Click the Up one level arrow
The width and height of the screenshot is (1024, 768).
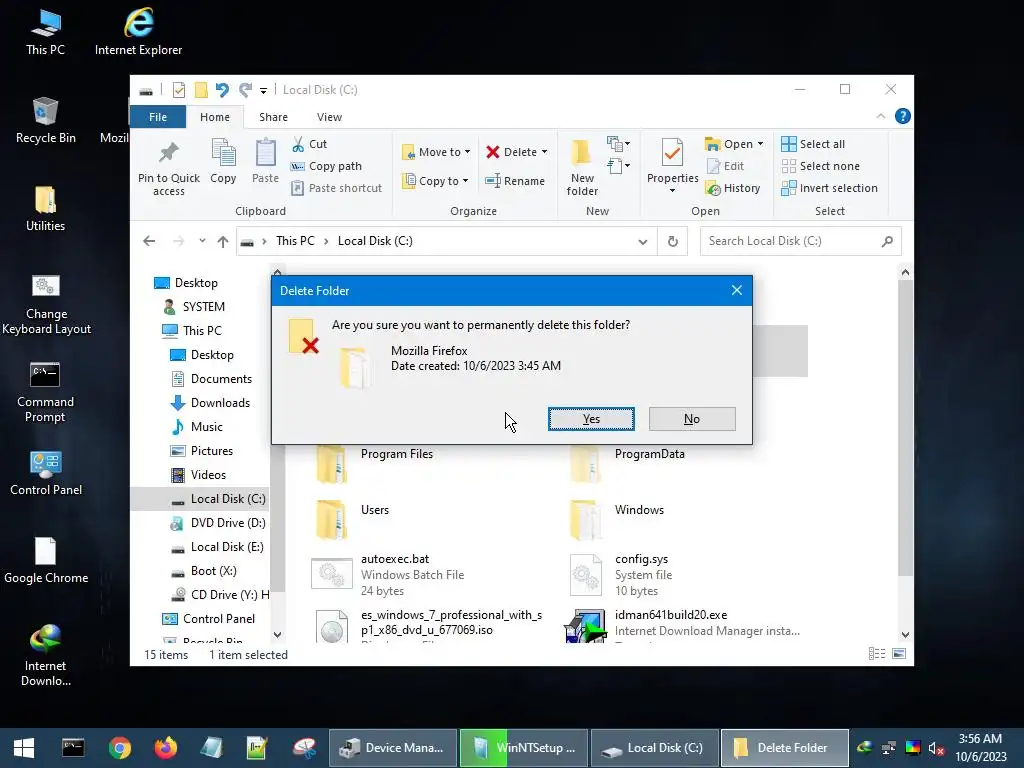tap(223, 242)
